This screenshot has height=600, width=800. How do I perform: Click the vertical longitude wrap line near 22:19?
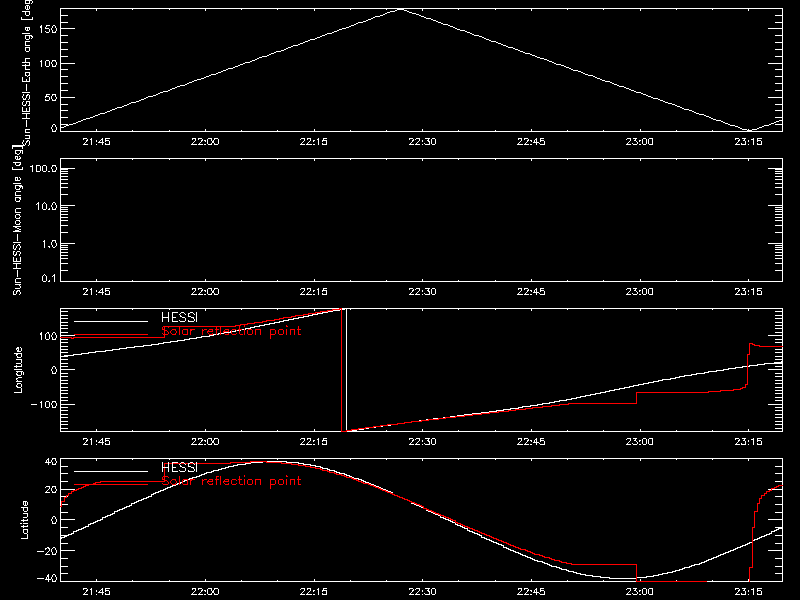[x=346, y=370]
